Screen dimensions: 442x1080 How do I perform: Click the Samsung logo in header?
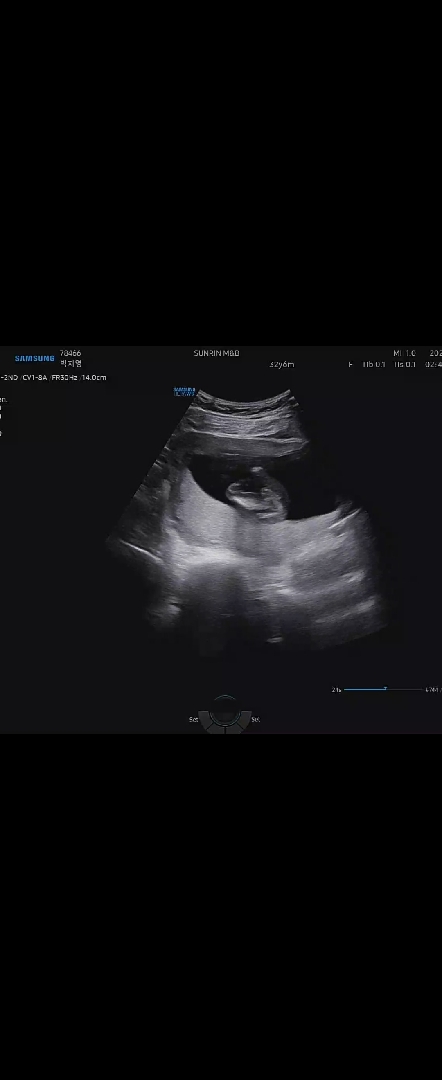pos(34,358)
